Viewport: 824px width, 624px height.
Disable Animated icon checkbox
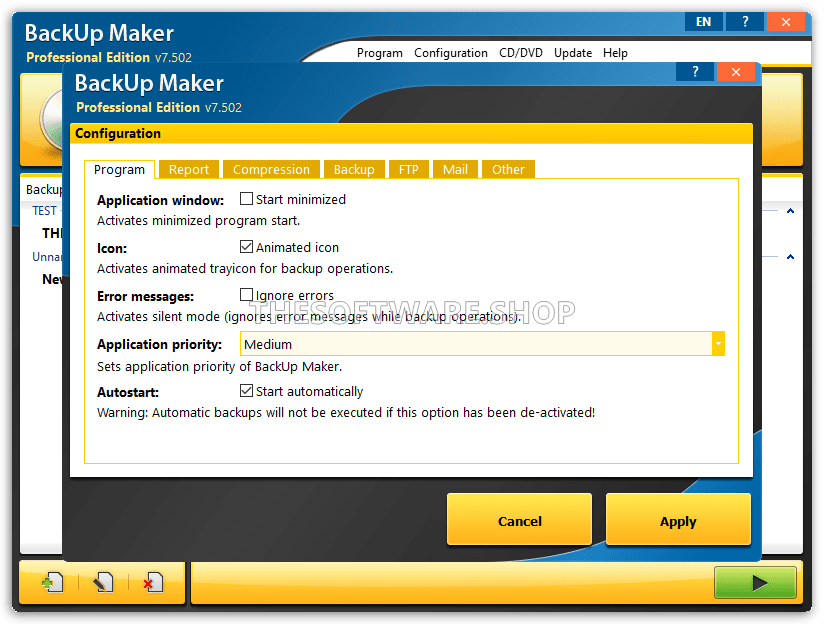pos(246,247)
